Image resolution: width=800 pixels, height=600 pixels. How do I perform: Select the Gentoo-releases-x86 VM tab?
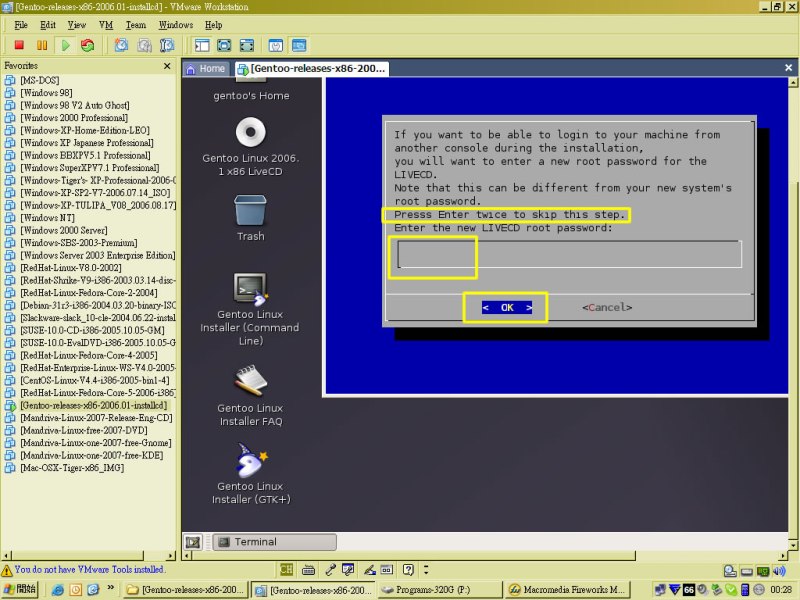tap(312, 69)
